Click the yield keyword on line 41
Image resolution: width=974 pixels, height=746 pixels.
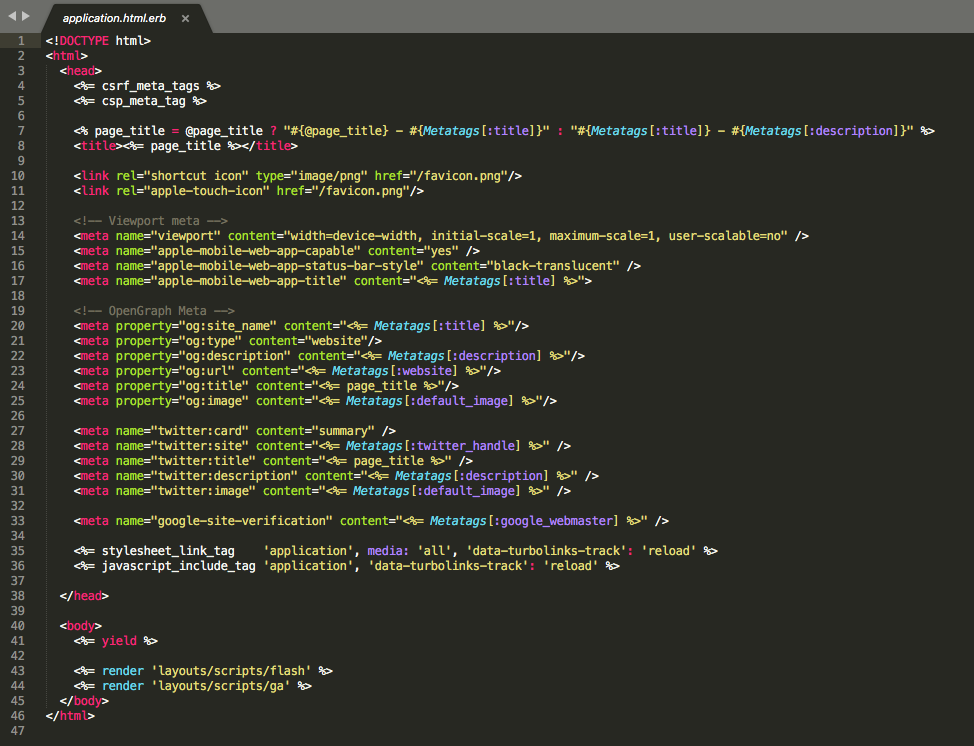point(119,641)
